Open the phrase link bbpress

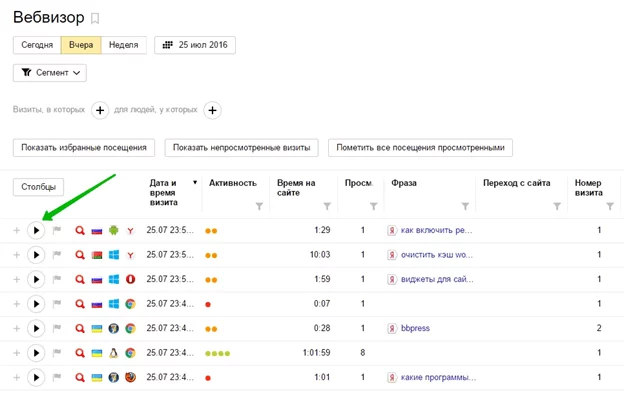click(x=415, y=328)
